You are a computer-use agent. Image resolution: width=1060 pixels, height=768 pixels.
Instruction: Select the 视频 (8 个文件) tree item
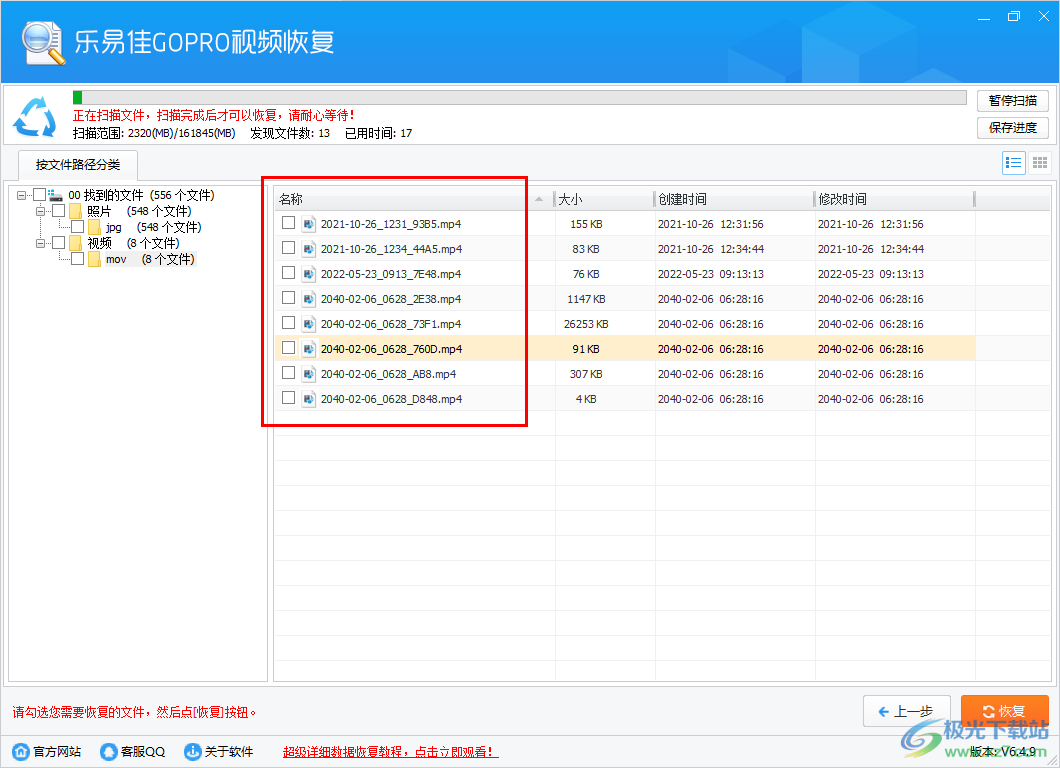point(133,243)
